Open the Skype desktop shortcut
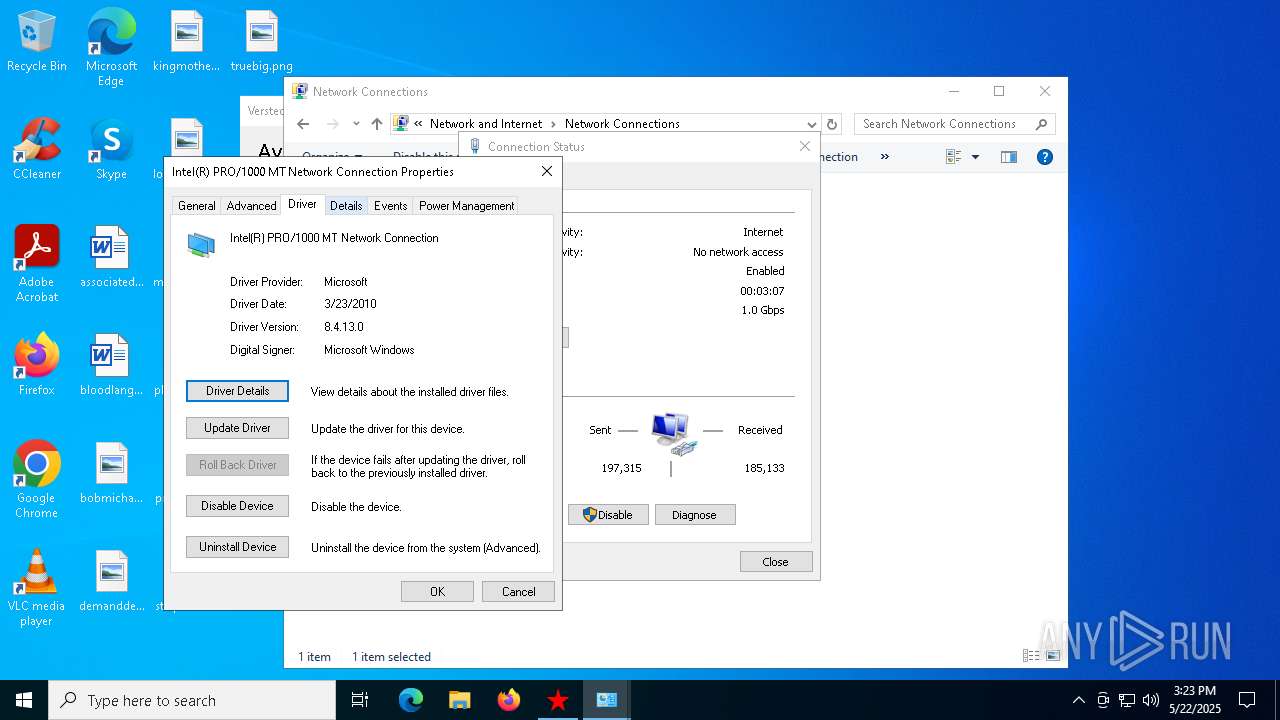1280x720 pixels. [111, 150]
